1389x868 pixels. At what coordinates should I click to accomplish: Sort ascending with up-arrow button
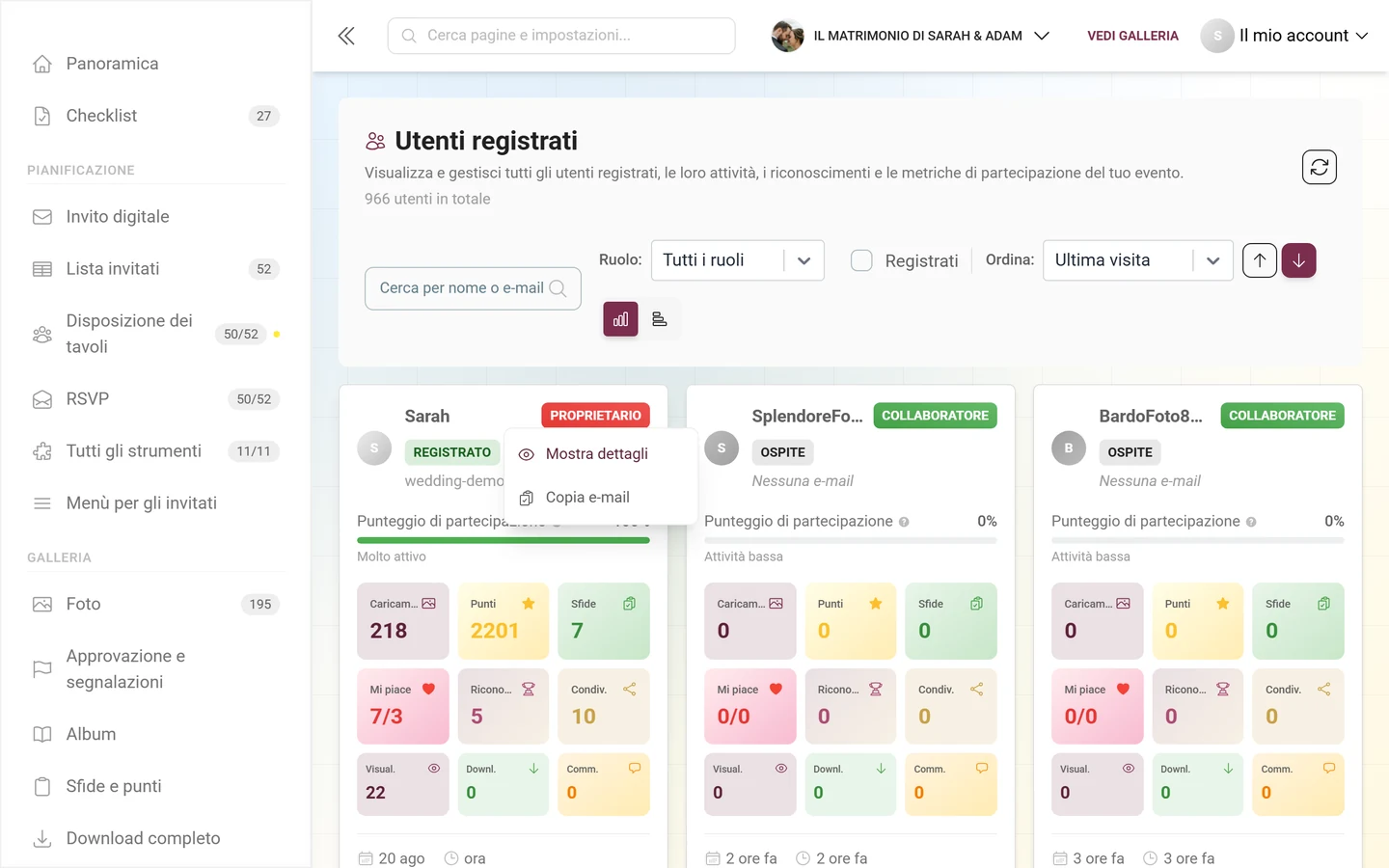click(1259, 260)
